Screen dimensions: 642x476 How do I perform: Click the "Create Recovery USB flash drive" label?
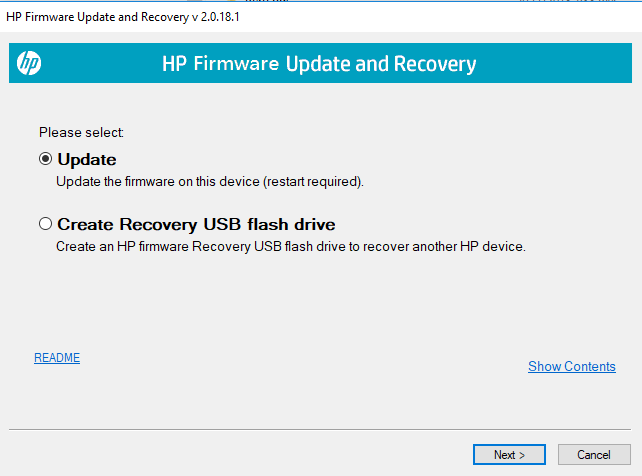[x=196, y=225]
